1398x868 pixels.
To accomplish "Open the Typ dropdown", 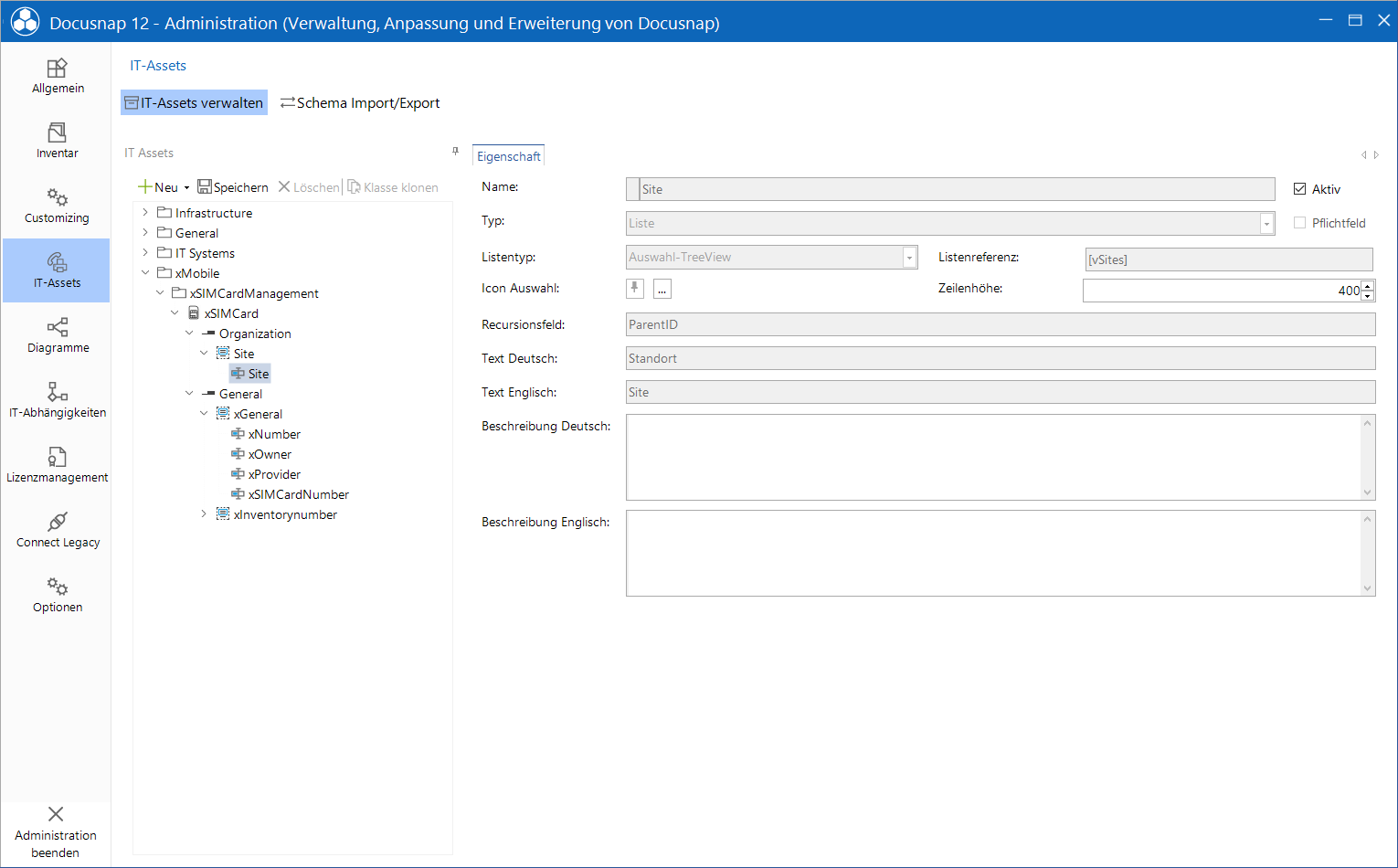I will click(1266, 223).
